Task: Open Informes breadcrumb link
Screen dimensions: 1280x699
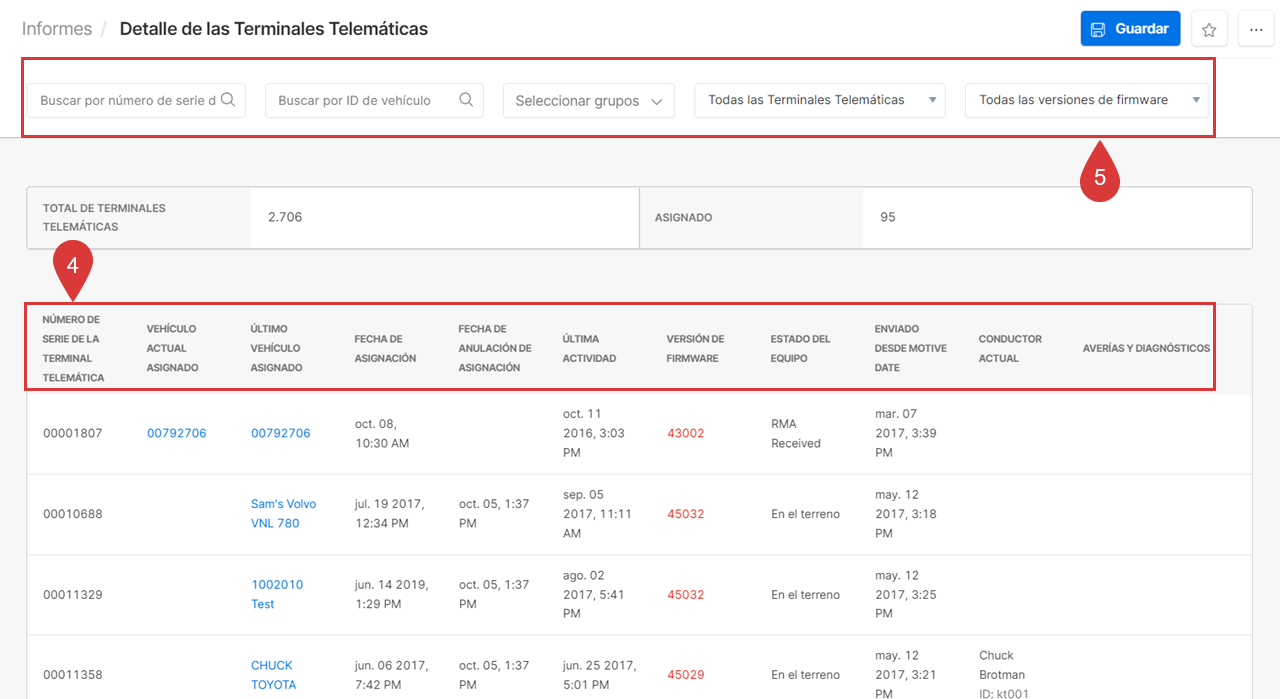Action: (57, 29)
